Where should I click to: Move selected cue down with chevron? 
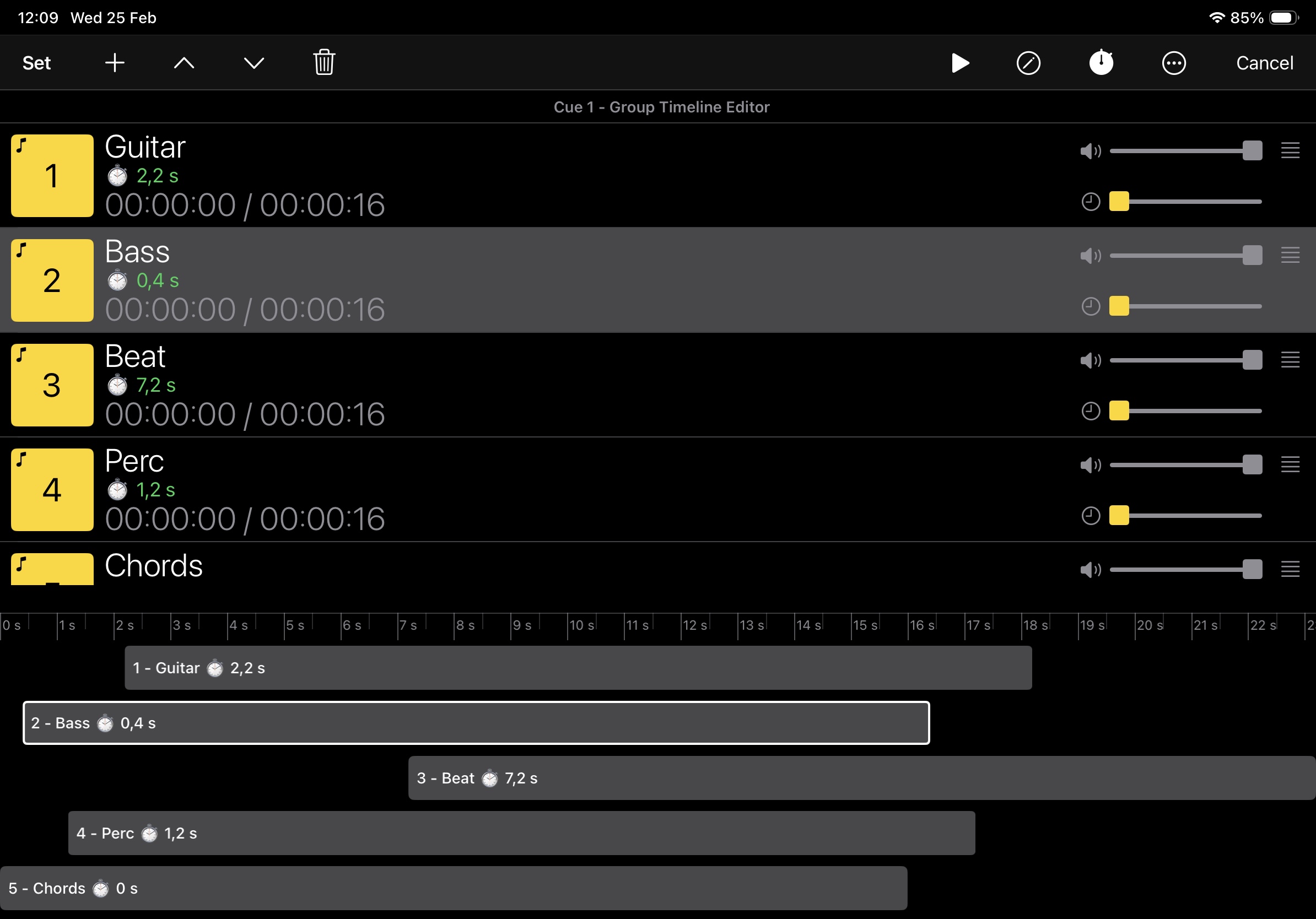pyautogui.click(x=254, y=63)
